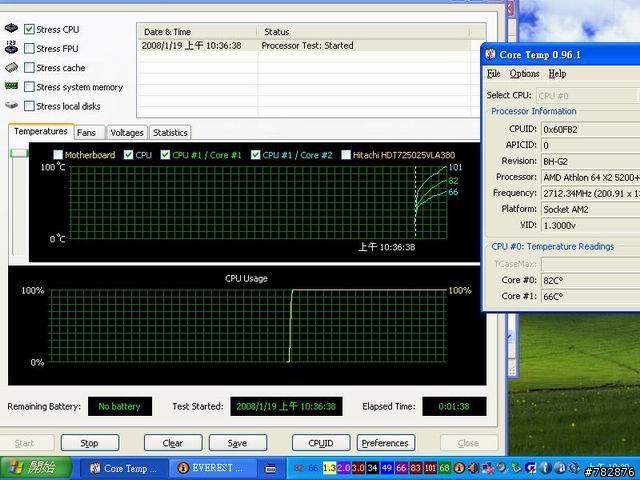Check the Hitachi HDT725025VLA380 checkbox
Viewport: 640px width, 480px height.
point(346,155)
